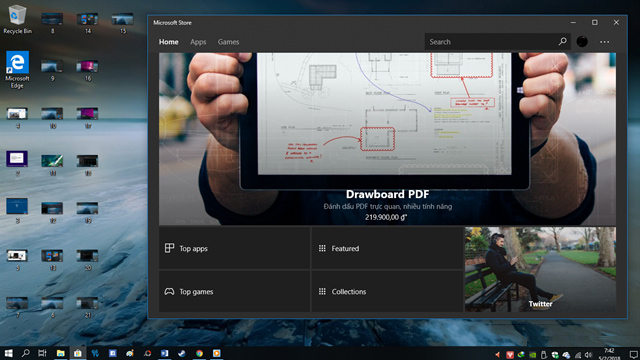The image size is (640, 360).
Task: Open Google Chrome from the taskbar
Action: [199, 353]
